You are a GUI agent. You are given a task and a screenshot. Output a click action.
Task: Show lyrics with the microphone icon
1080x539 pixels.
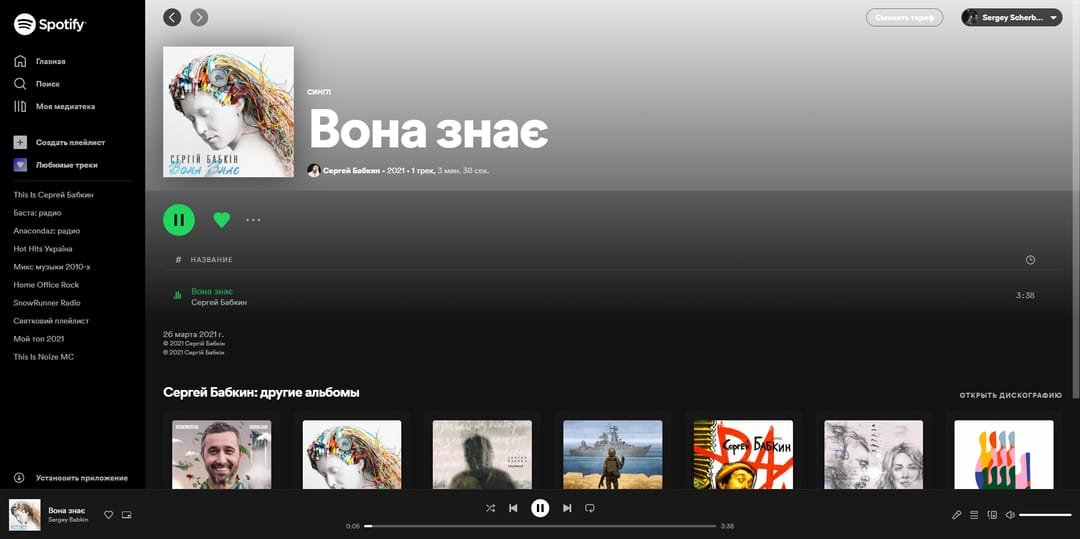[x=956, y=515]
